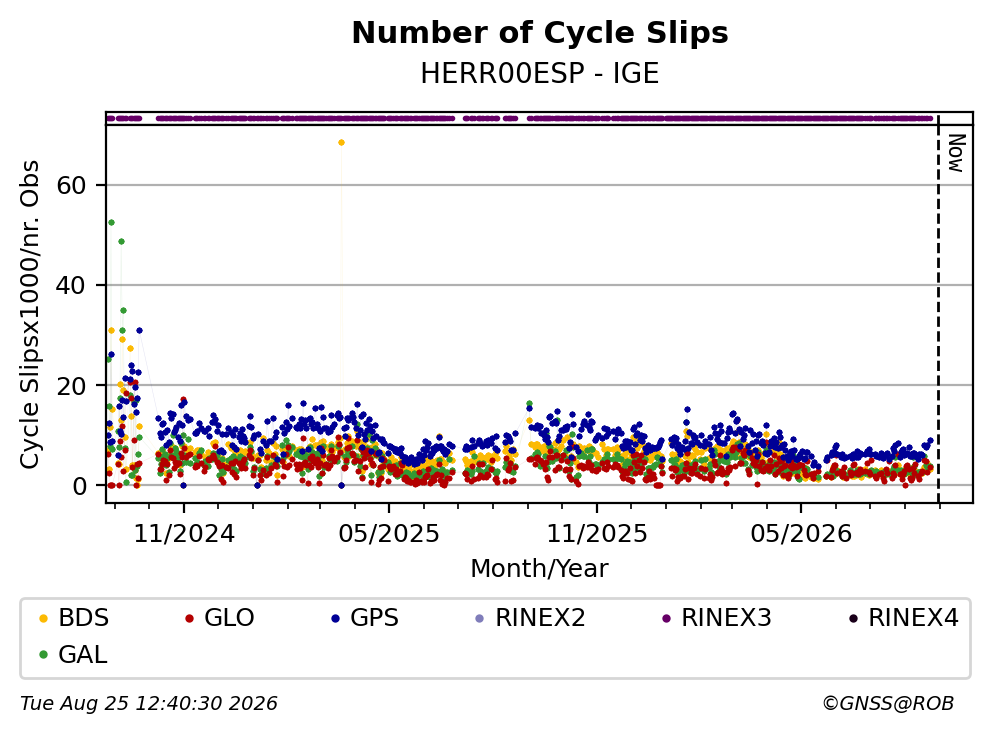This screenshot has height=734, width=993.
Task: Click the dark RINEX4 legend marker
Action: click(x=853, y=618)
